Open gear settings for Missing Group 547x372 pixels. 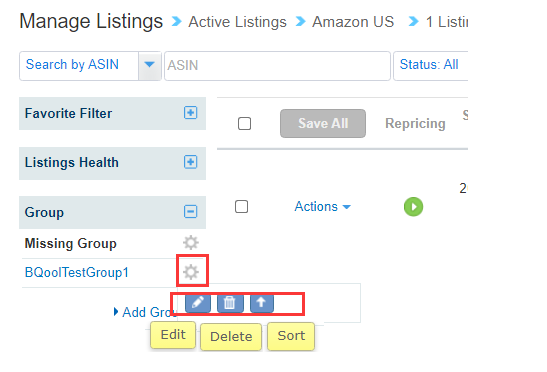pyautogui.click(x=191, y=243)
